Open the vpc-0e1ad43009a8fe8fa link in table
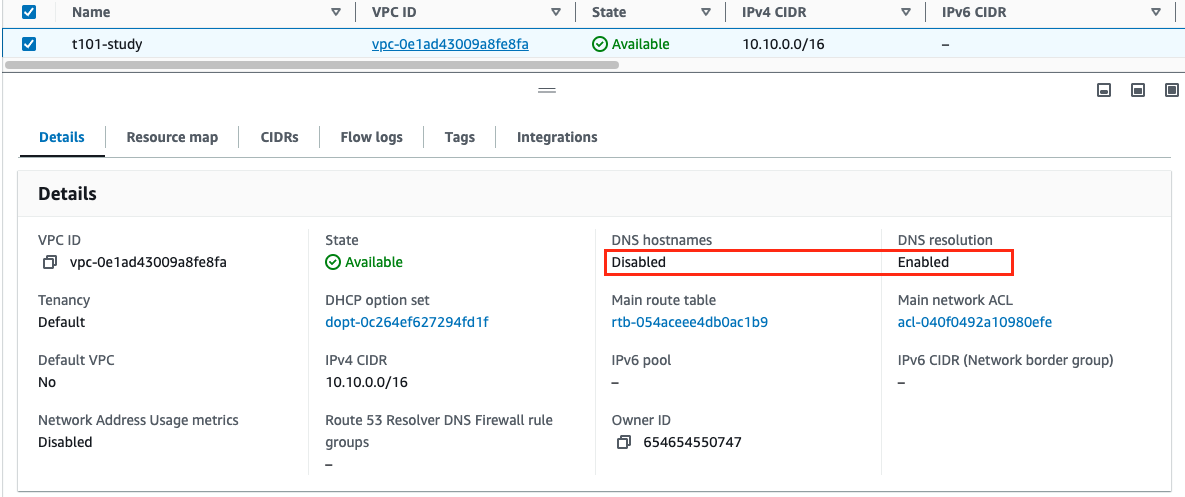This screenshot has height=497, width=1185. 450,44
